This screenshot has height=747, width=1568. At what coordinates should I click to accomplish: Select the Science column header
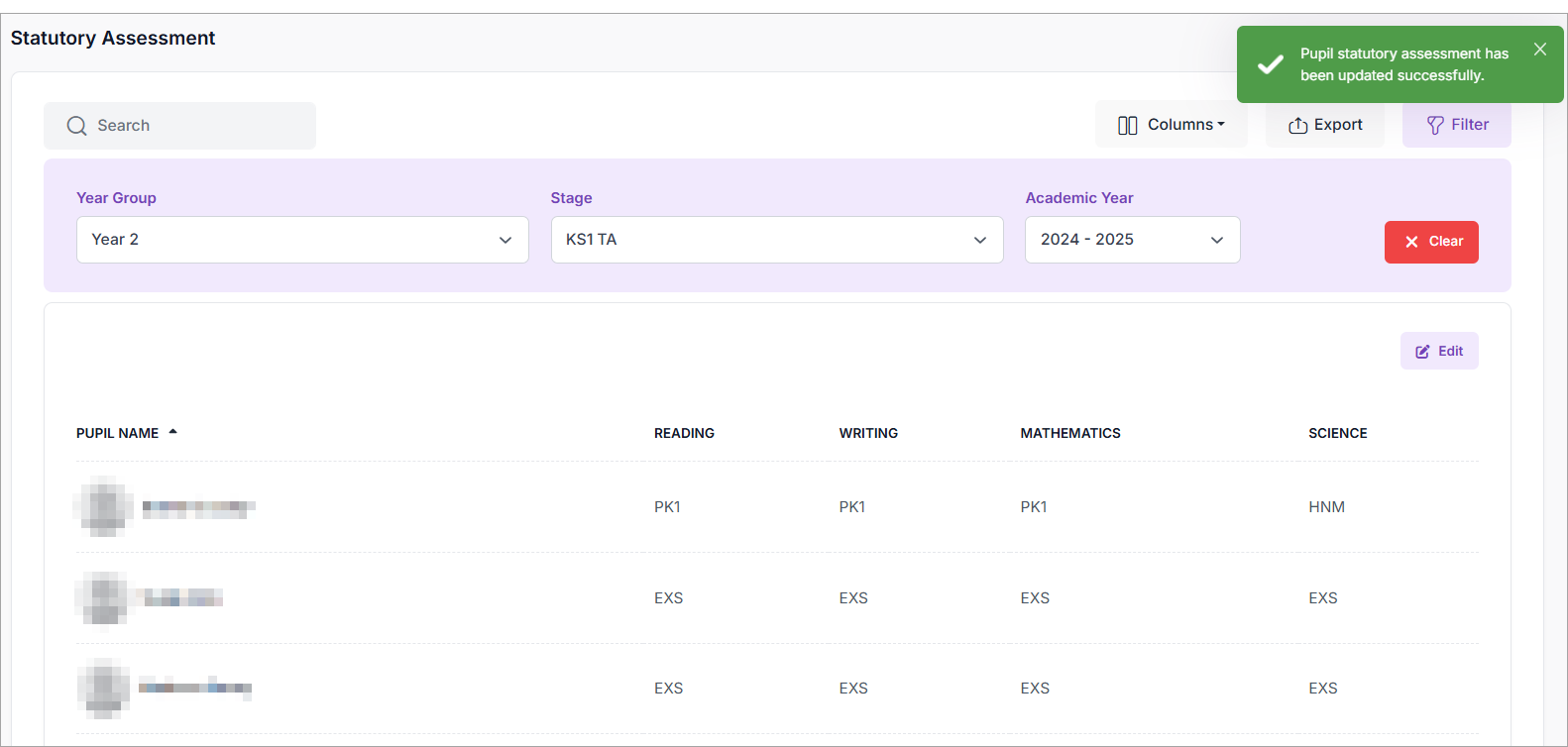pos(1337,433)
